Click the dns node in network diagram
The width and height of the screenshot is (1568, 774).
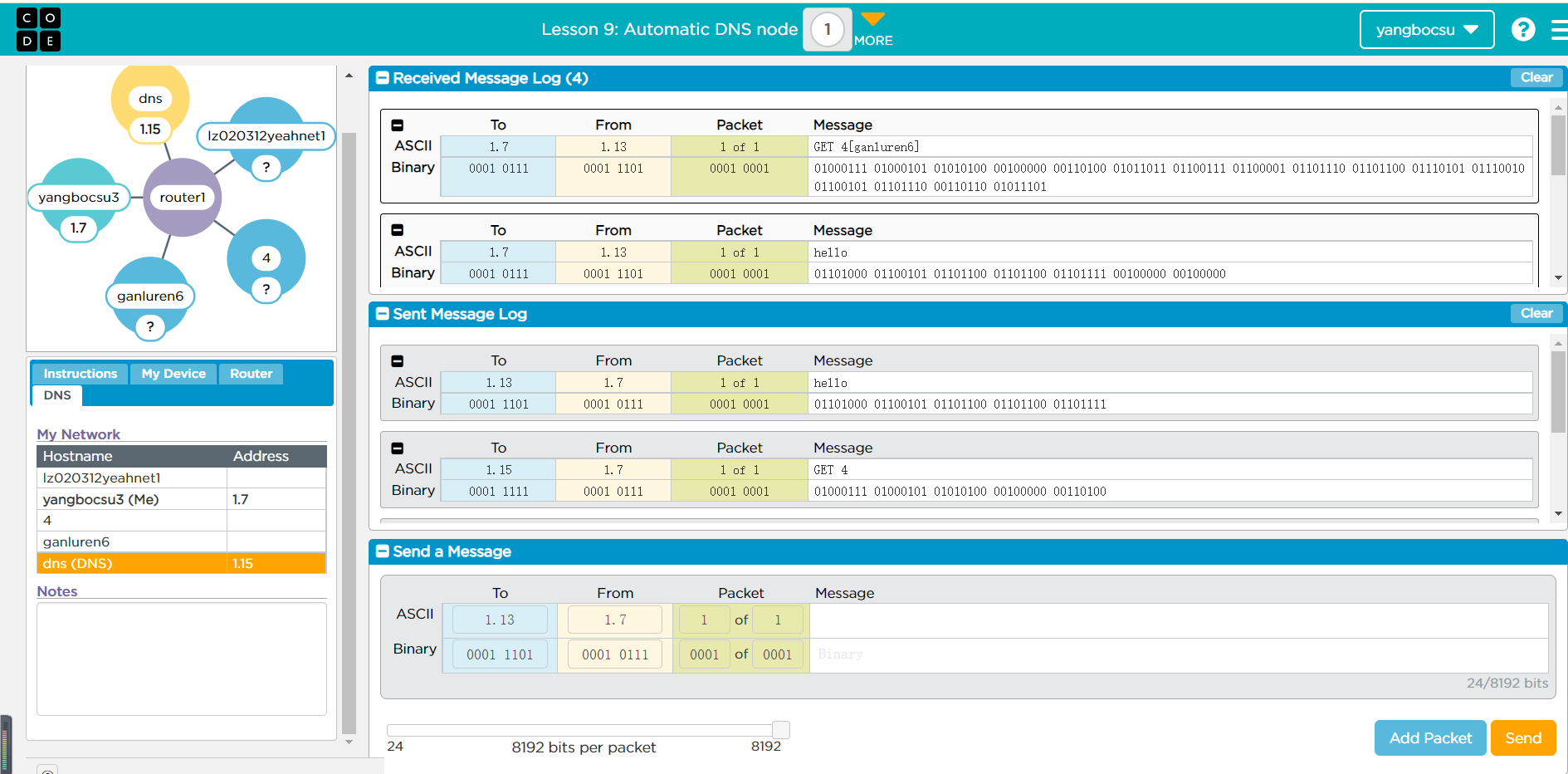(x=150, y=98)
